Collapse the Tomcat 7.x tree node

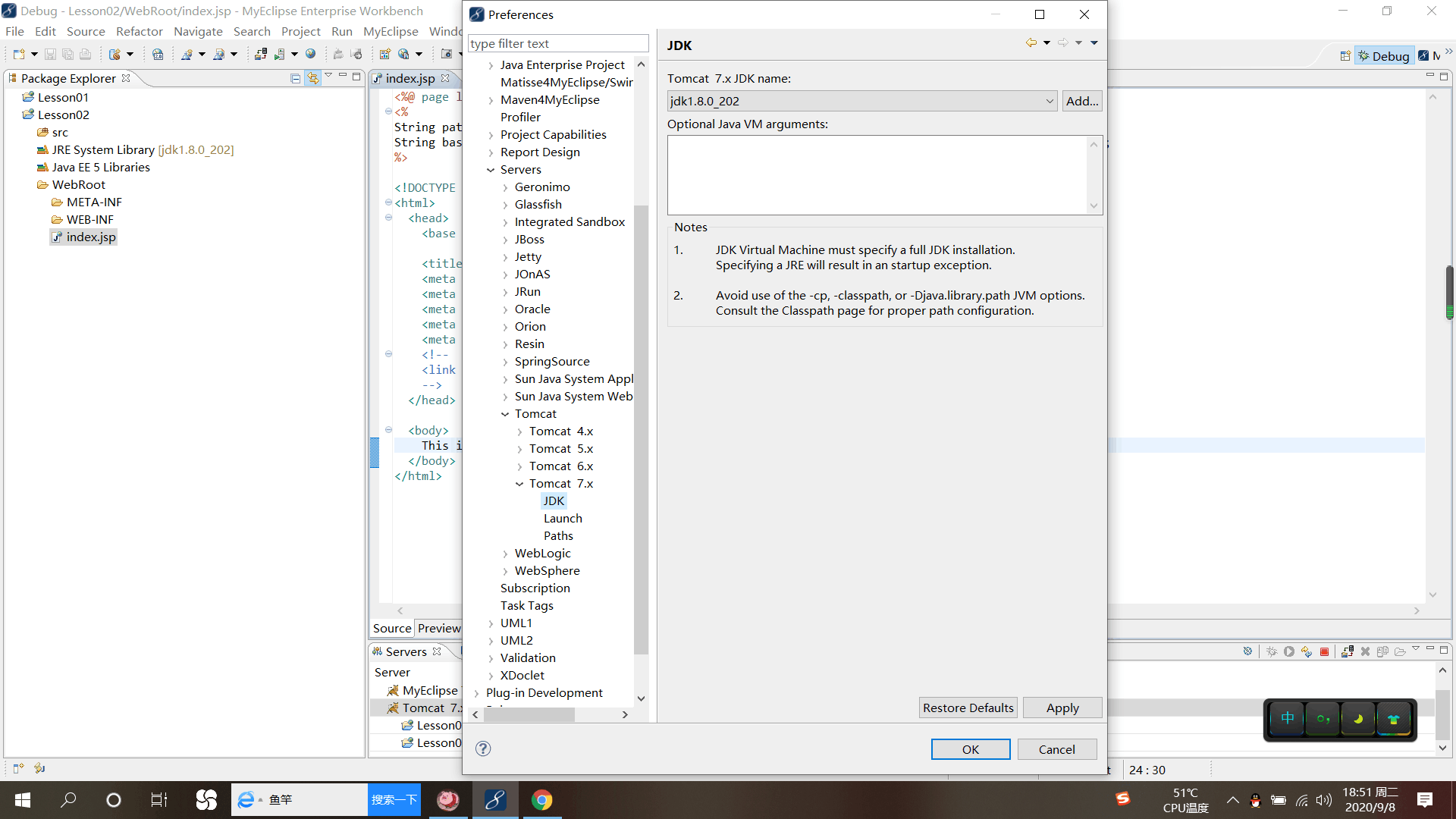pyautogui.click(x=519, y=484)
